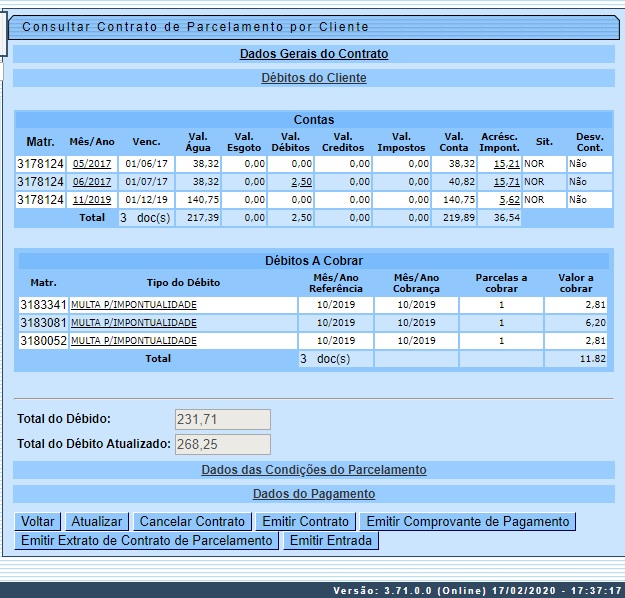Click the 15,21 acréscimo link
This screenshot has width=625, height=598.
[506, 164]
